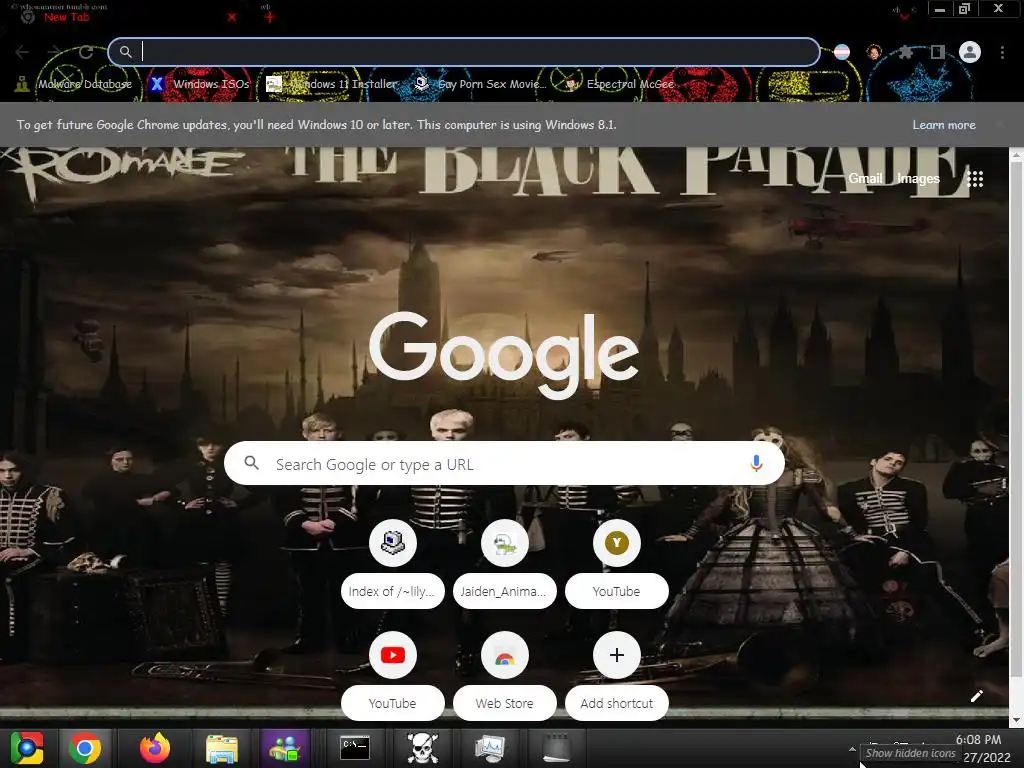Image resolution: width=1024 pixels, height=768 pixels.
Task: Click Learn more in the update banner
Action: tap(944, 125)
